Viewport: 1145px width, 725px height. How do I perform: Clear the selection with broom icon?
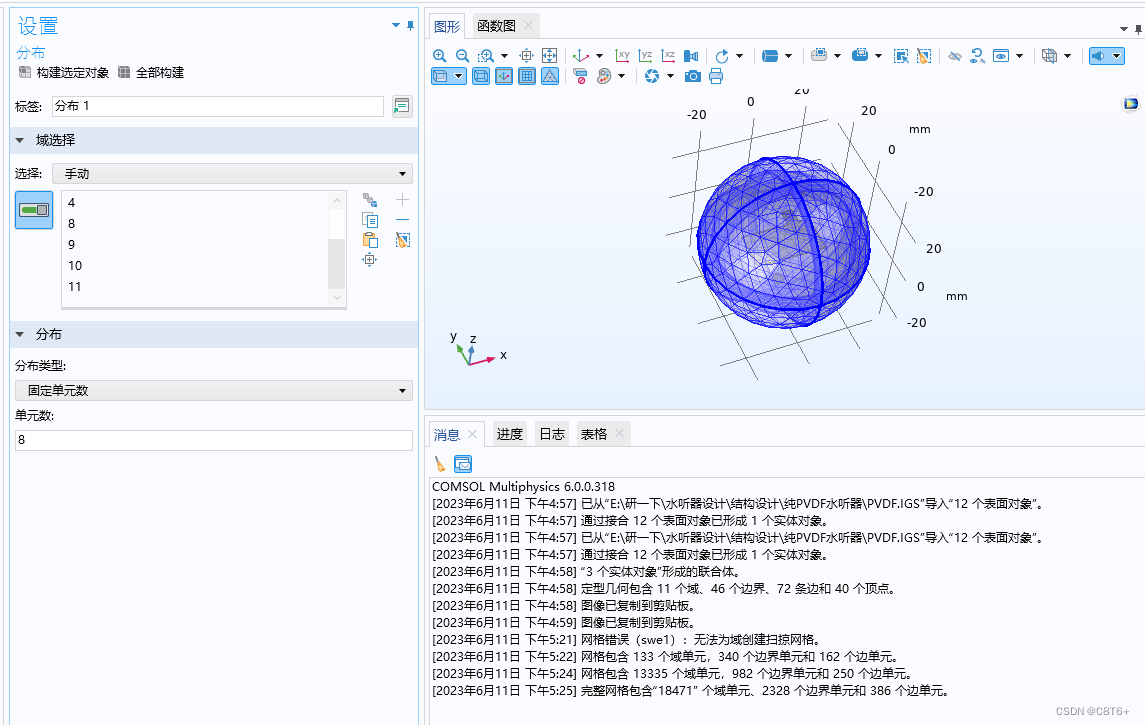pos(924,55)
